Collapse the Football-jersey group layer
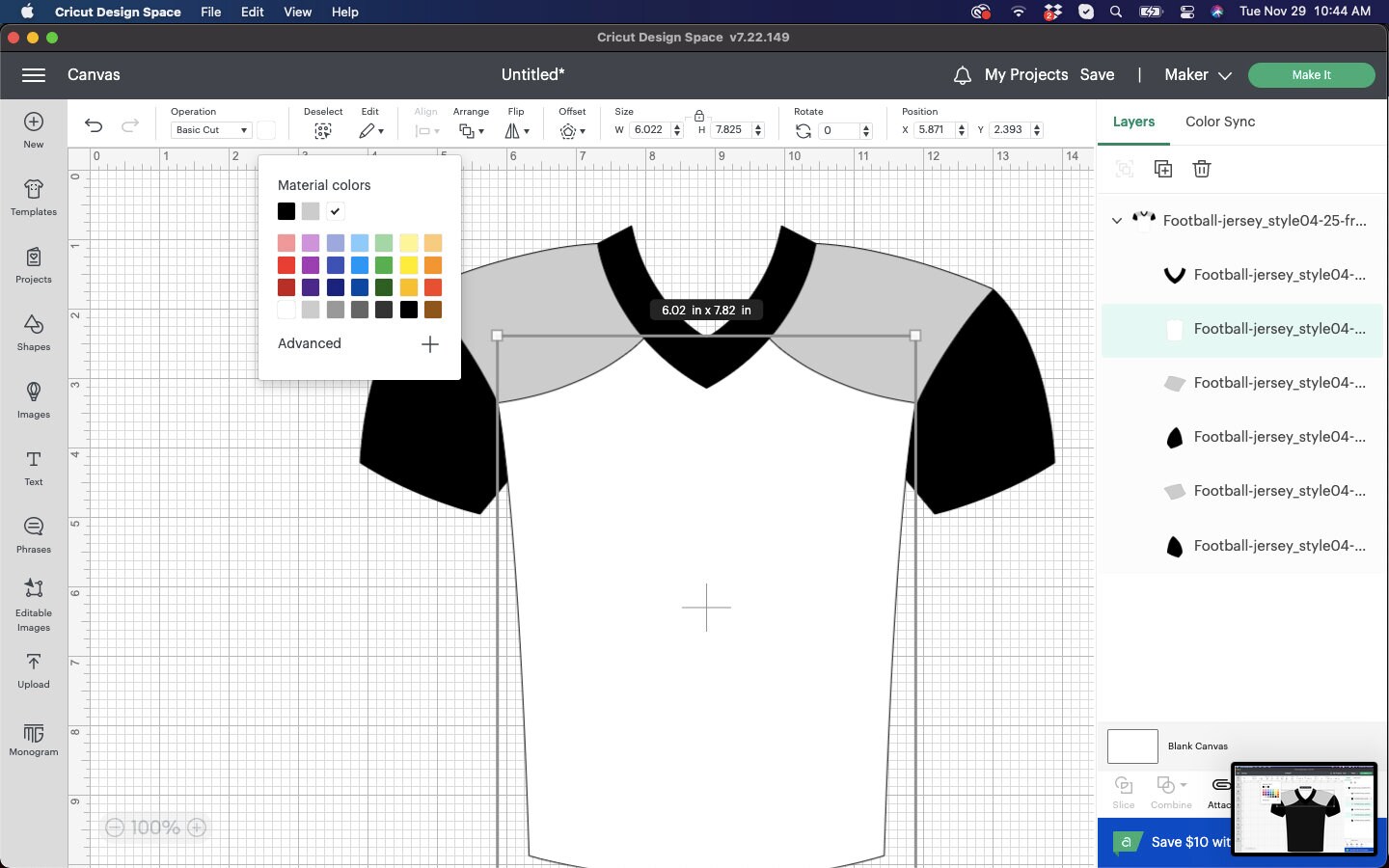The height and width of the screenshot is (868, 1389). pyautogui.click(x=1117, y=221)
